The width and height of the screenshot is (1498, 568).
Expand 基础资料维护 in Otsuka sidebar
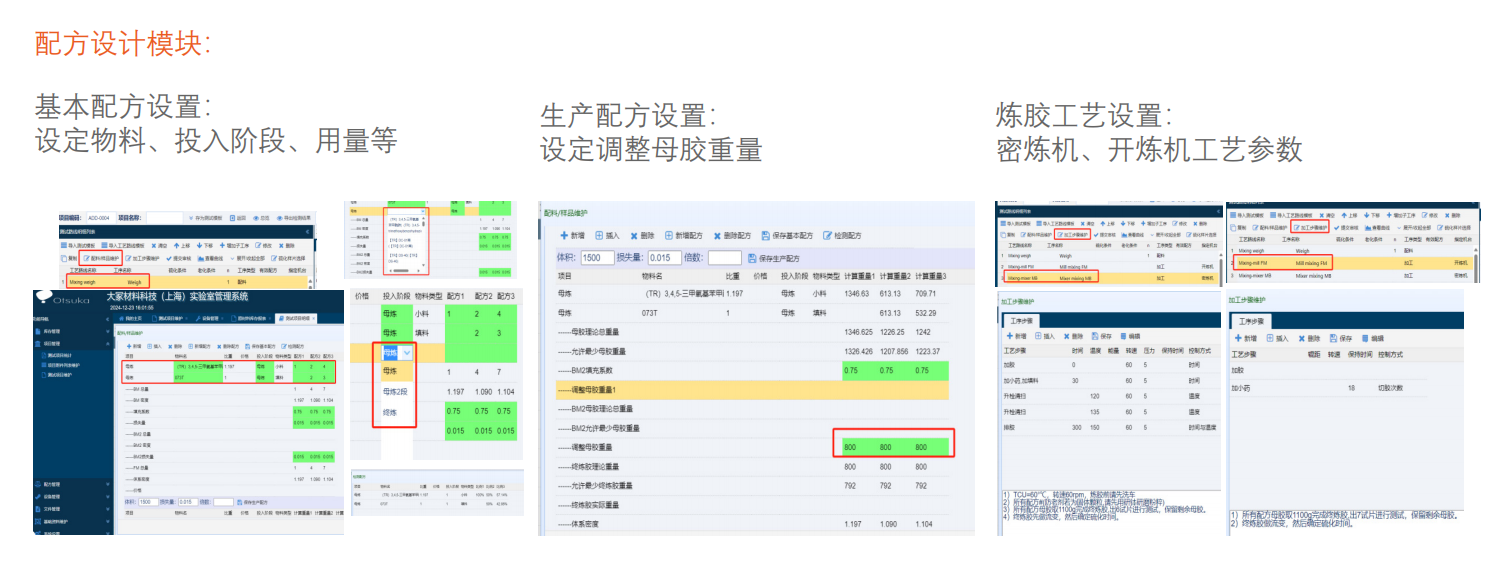72,522
